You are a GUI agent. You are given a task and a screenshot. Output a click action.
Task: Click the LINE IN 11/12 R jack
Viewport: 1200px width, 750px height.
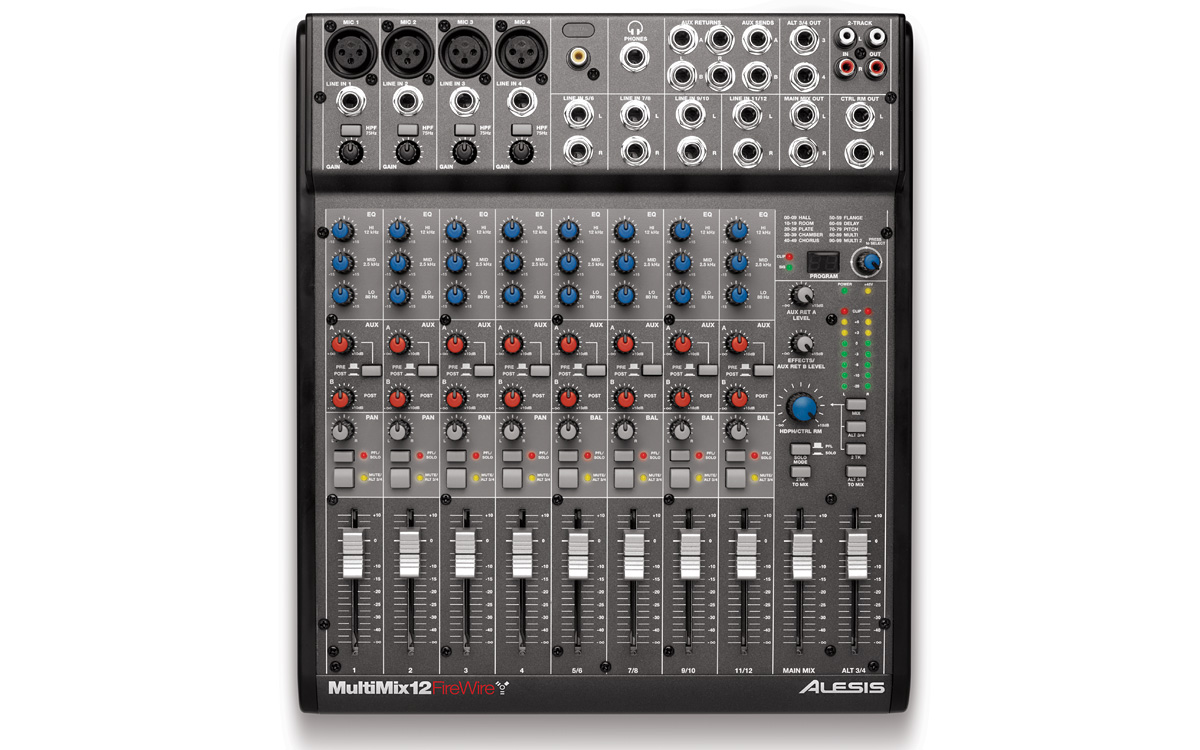[x=746, y=152]
